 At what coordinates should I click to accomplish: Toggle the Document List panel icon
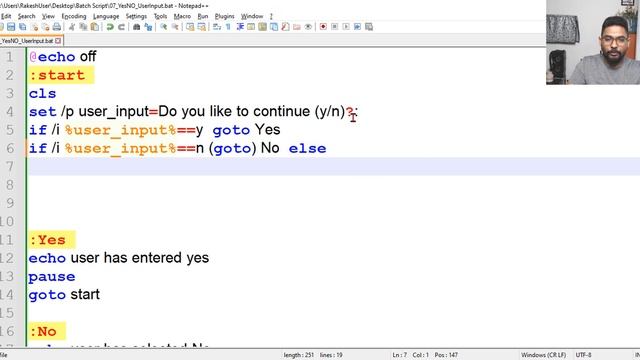274,27
